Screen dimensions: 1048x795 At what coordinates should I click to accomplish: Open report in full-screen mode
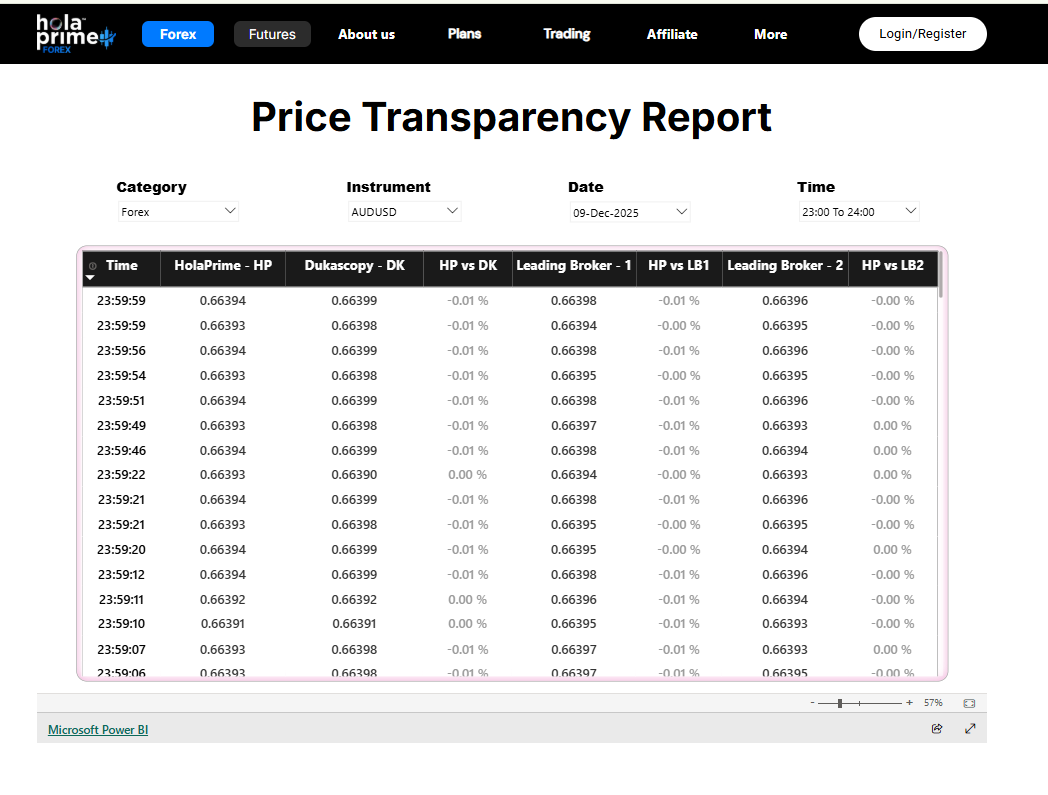[x=970, y=729]
